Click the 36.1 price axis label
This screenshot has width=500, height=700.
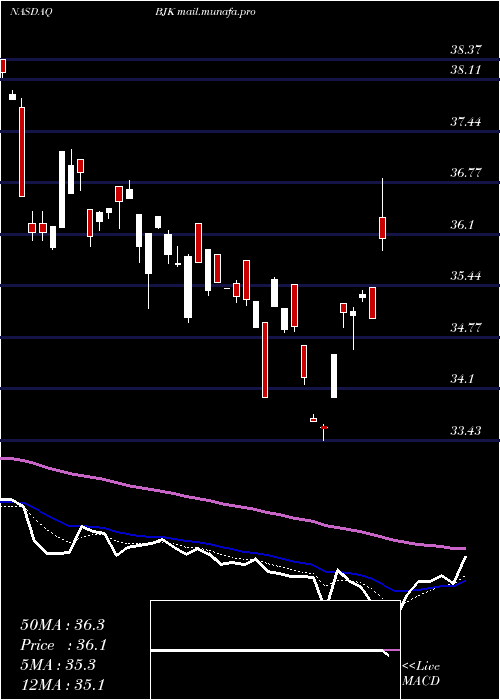pyautogui.click(x=462, y=225)
